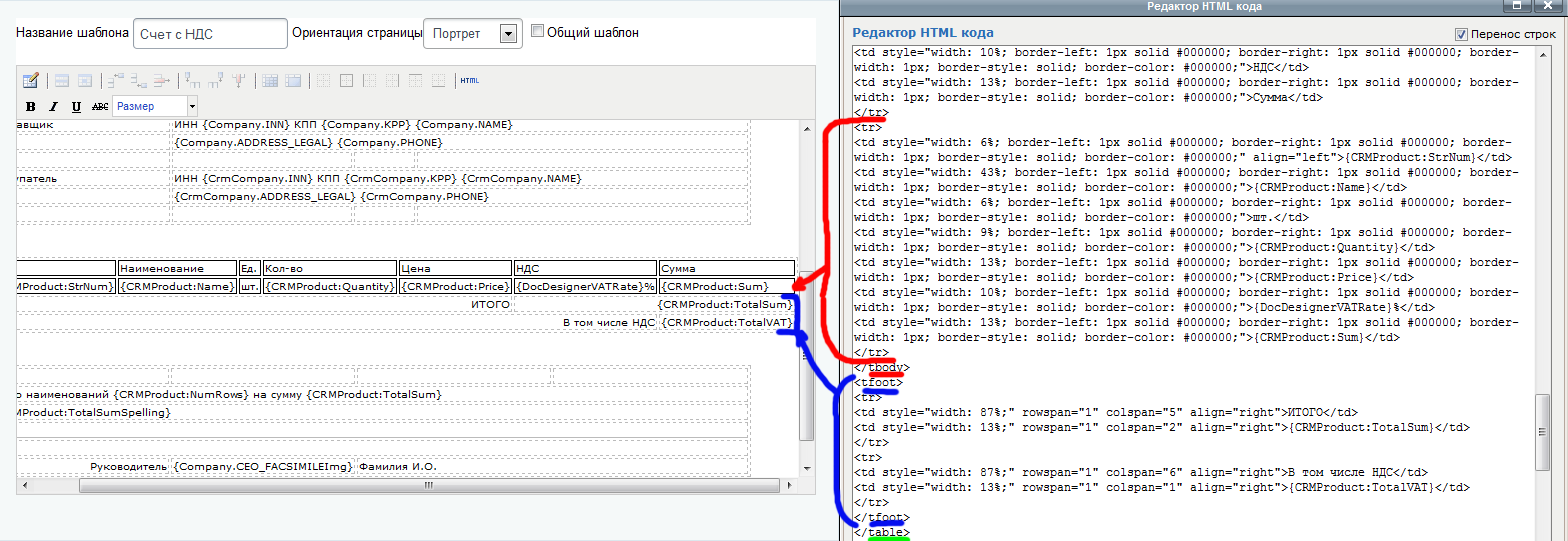Toggle underline formatting
The width and height of the screenshot is (1568, 541).
coord(76,106)
